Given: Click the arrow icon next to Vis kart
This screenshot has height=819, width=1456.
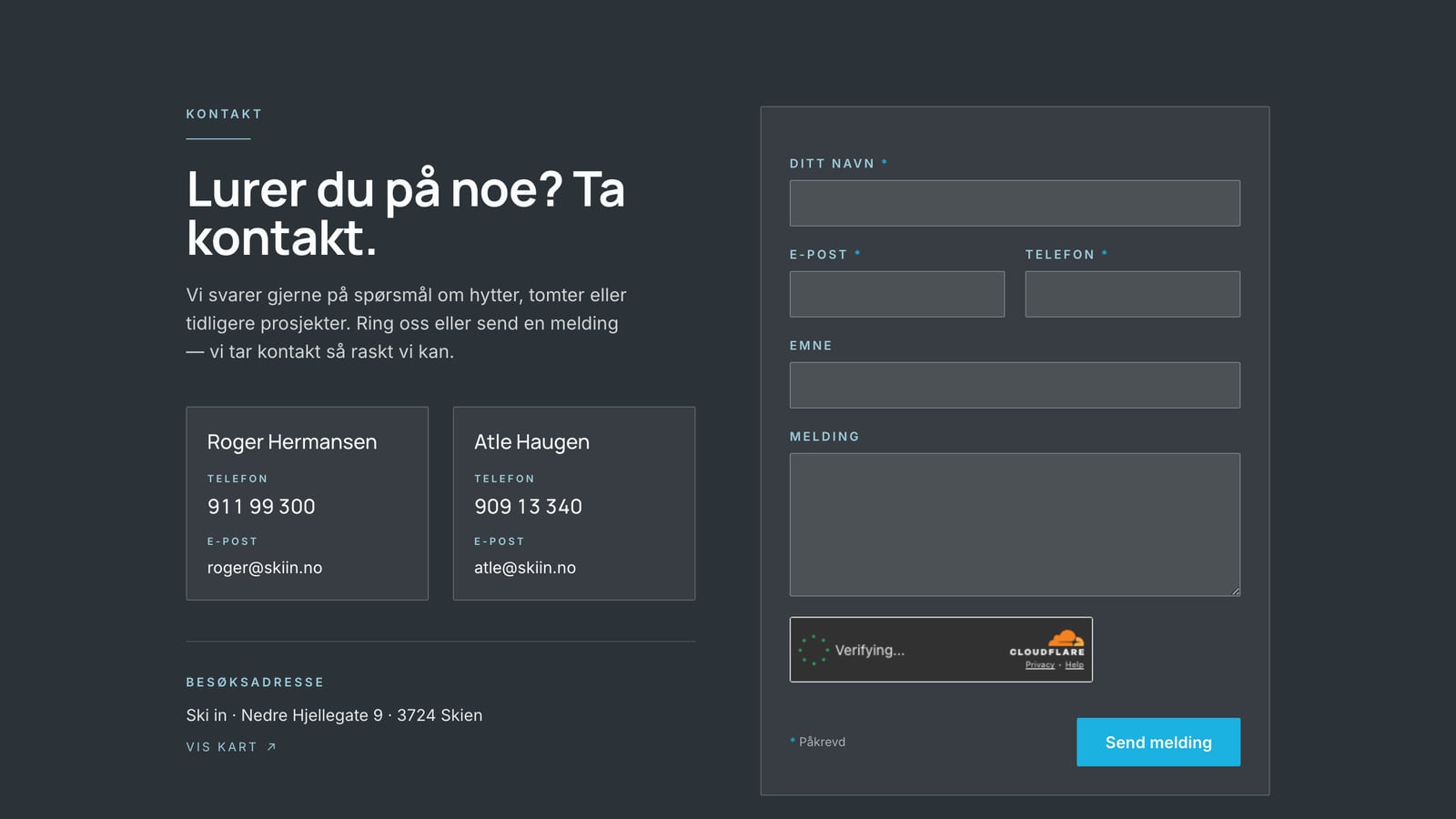Looking at the screenshot, I should [271, 747].
